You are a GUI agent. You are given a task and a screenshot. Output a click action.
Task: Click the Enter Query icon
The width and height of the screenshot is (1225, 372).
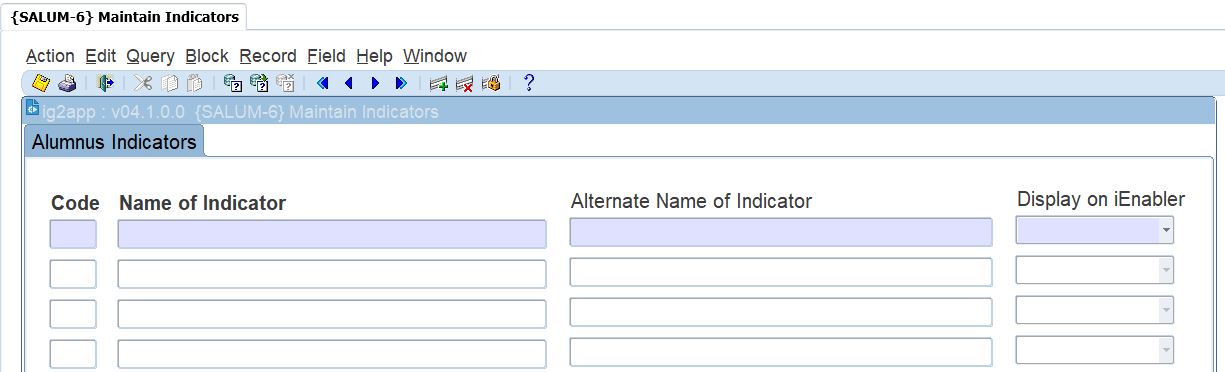point(232,83)
